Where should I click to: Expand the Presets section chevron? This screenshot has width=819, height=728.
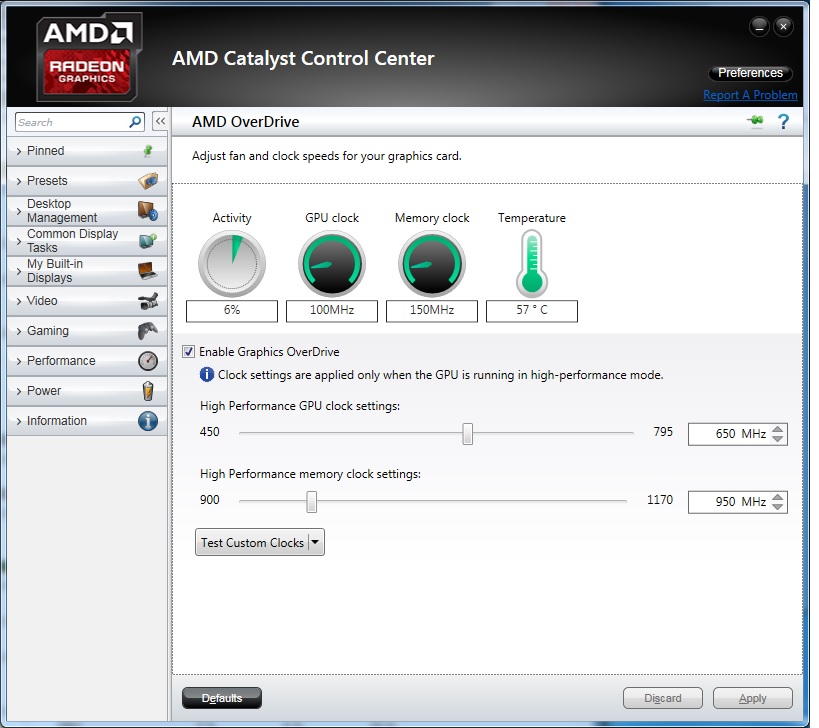(19, 181)
